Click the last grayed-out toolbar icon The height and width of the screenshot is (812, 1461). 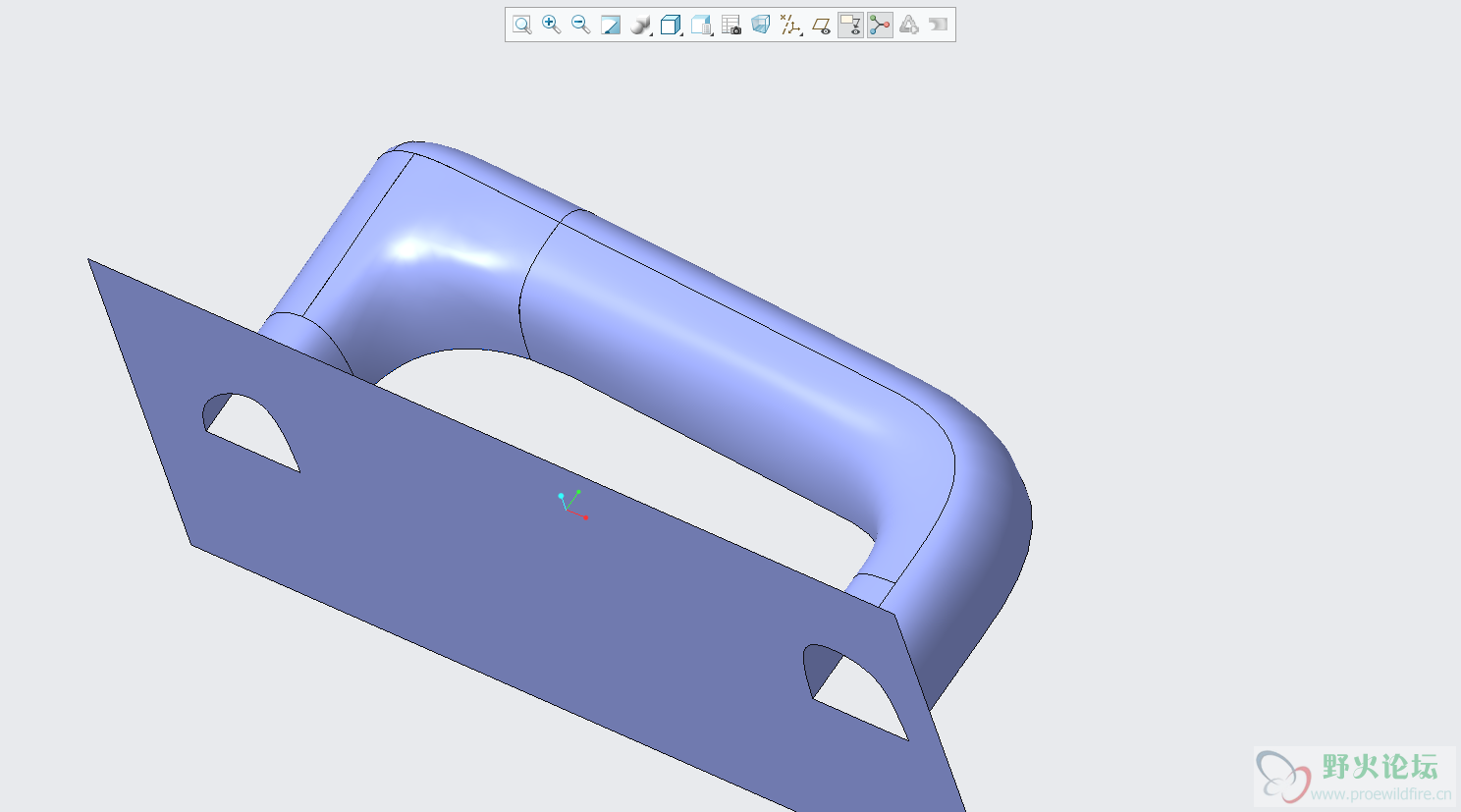tap(939, 25)
